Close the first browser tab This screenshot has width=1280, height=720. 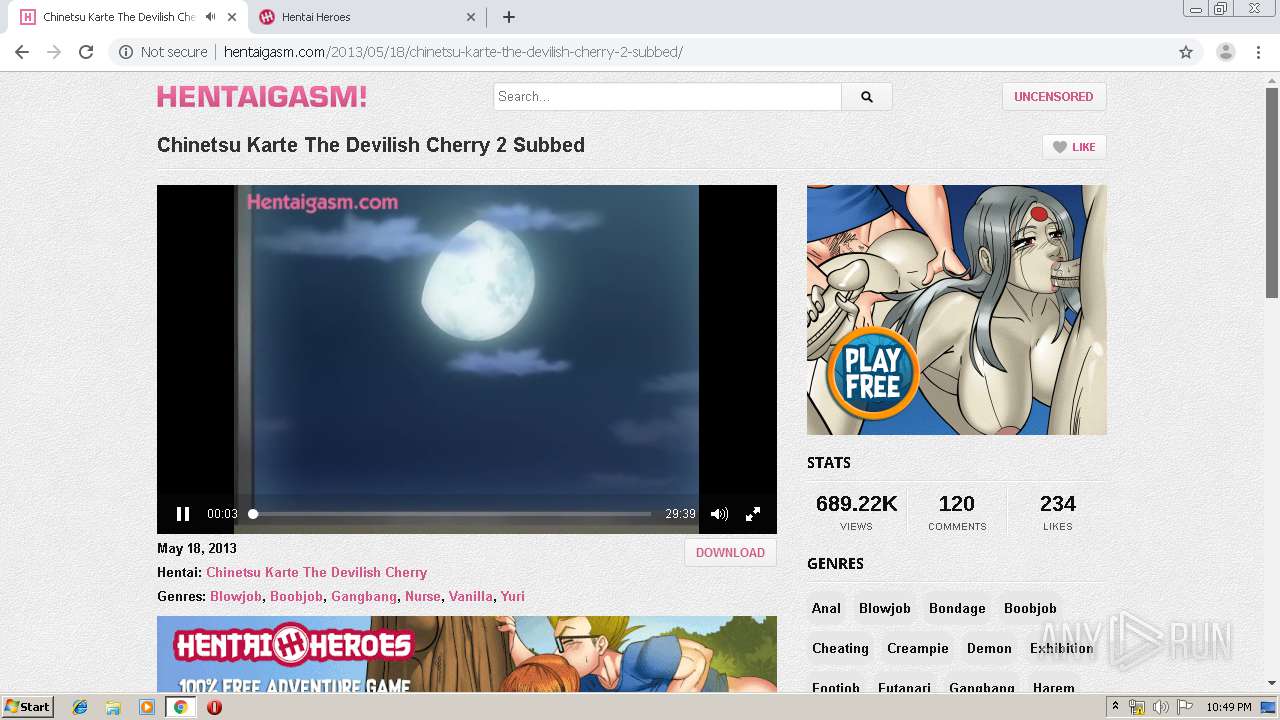232,17
